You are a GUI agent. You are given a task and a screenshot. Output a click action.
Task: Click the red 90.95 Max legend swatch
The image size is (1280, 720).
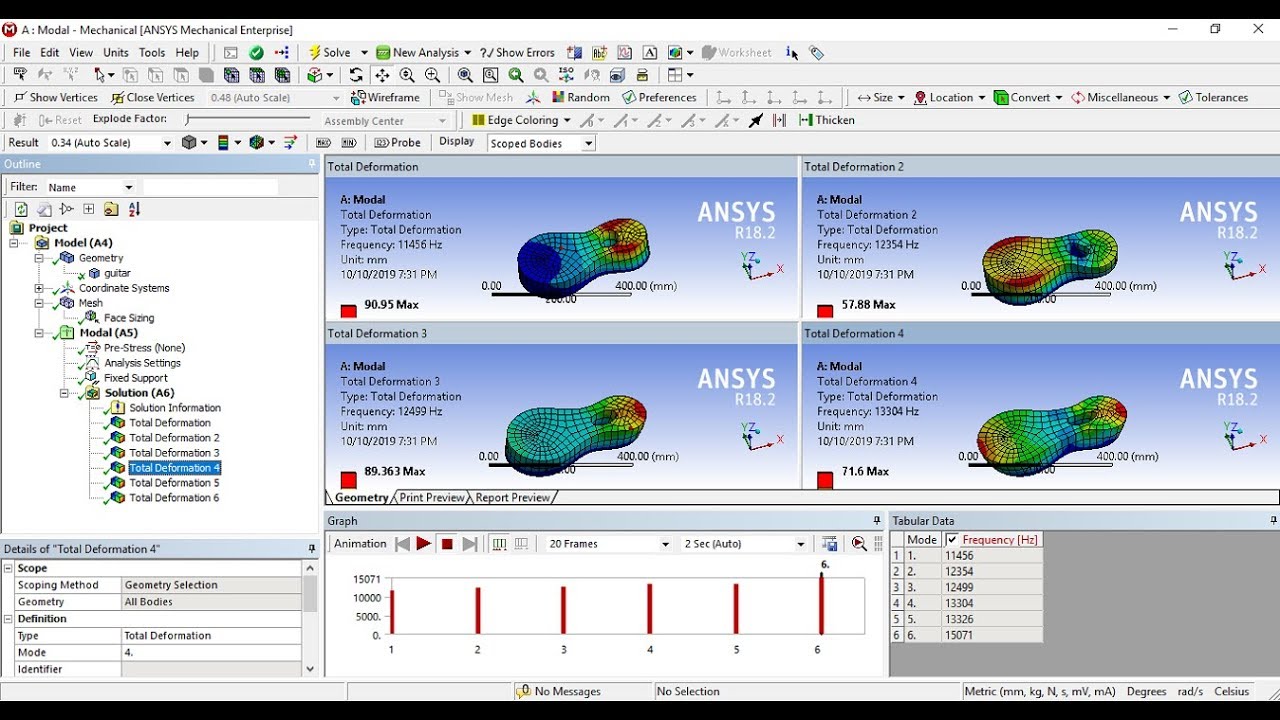[x=348, y=311]
